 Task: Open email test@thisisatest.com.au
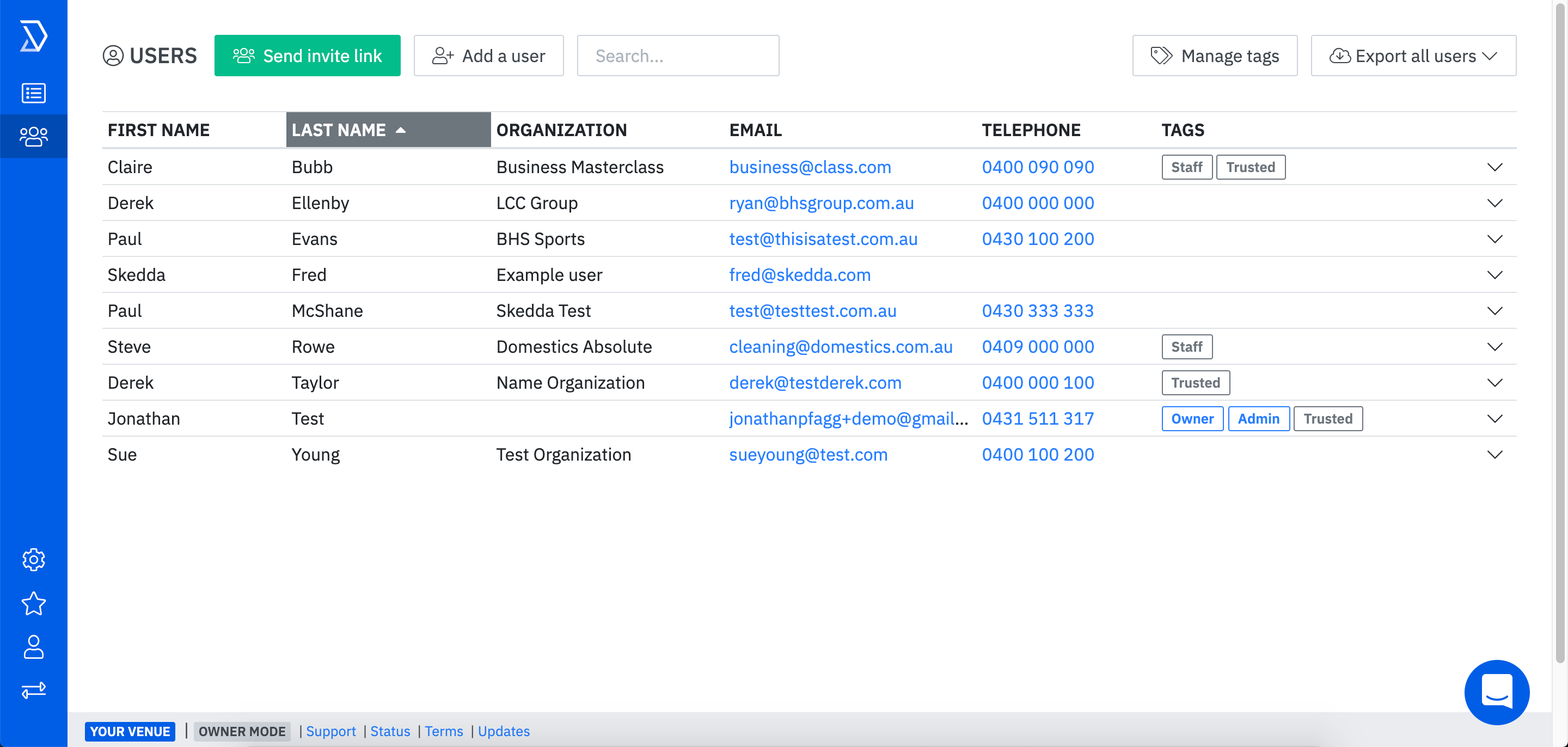pos(823,238)
